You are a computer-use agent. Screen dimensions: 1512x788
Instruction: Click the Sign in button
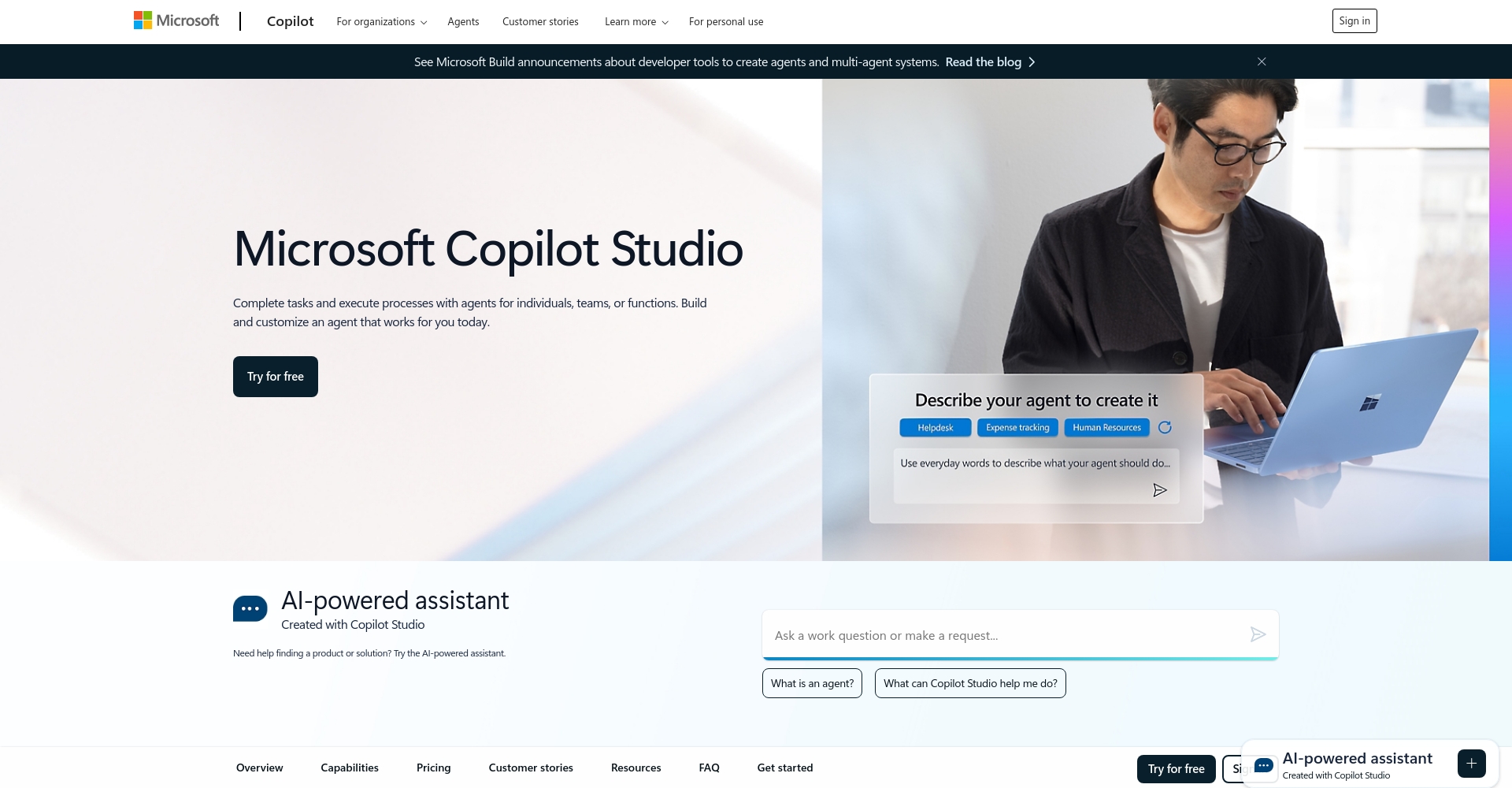1354,21
